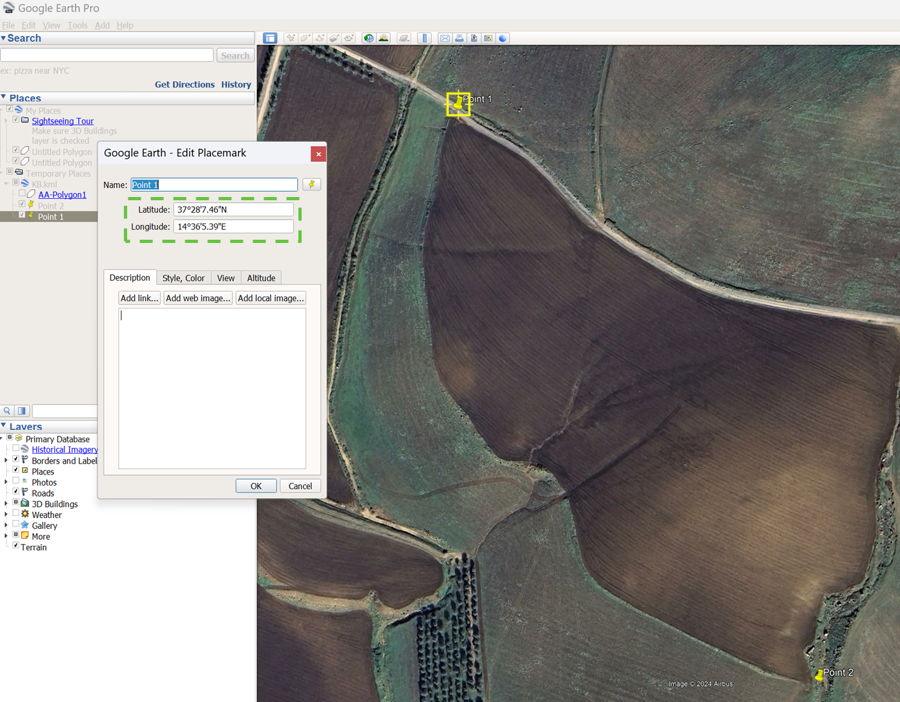Open the Tools menu
Screen dimensions: 900x702
[x=77, y=25]
